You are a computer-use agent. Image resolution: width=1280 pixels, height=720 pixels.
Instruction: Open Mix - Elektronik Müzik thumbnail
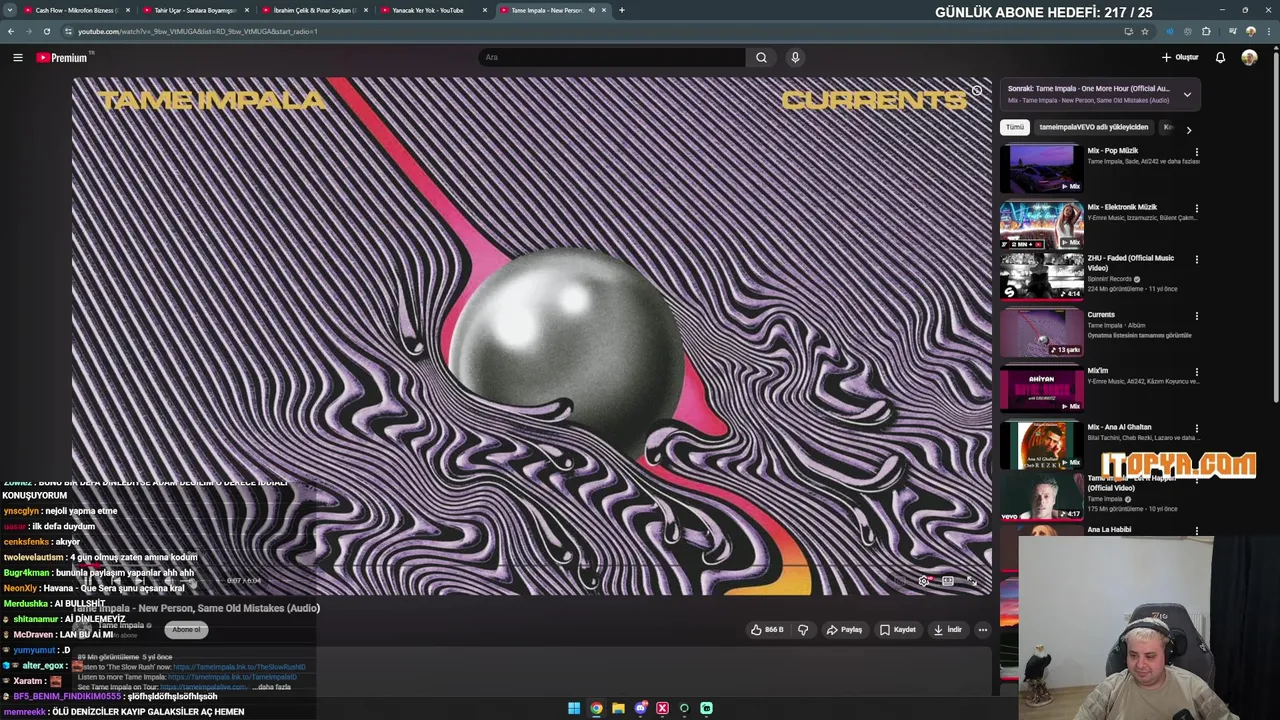pos(1041,225)
